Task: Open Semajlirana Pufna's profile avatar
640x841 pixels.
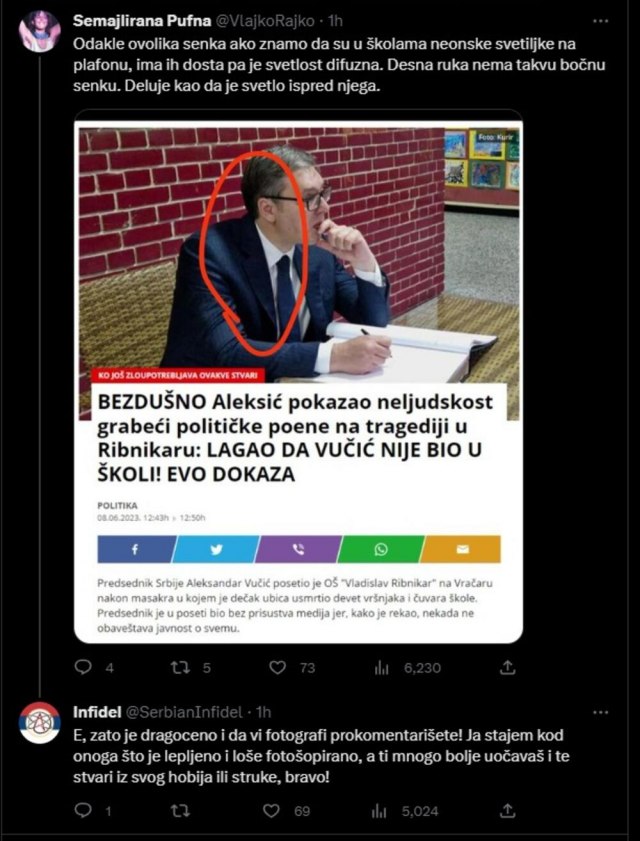Action: tap(40, 31)
